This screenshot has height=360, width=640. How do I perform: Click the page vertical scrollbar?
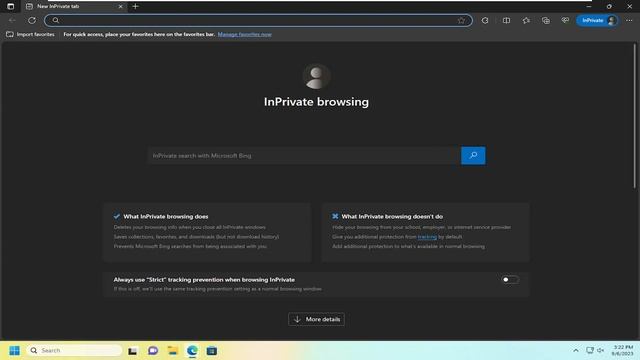635,116
